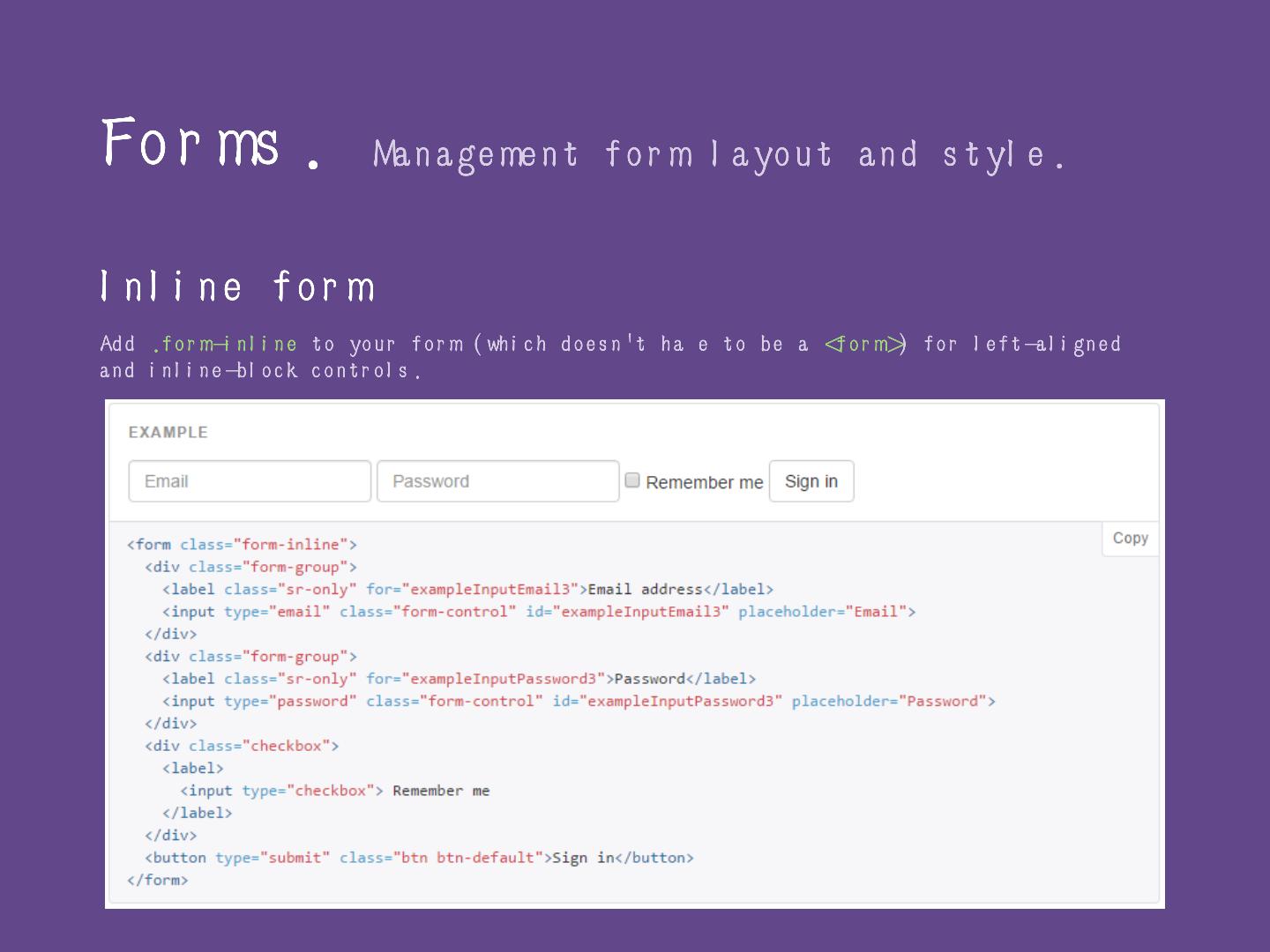Click the Email input field

tap(250, 481)
